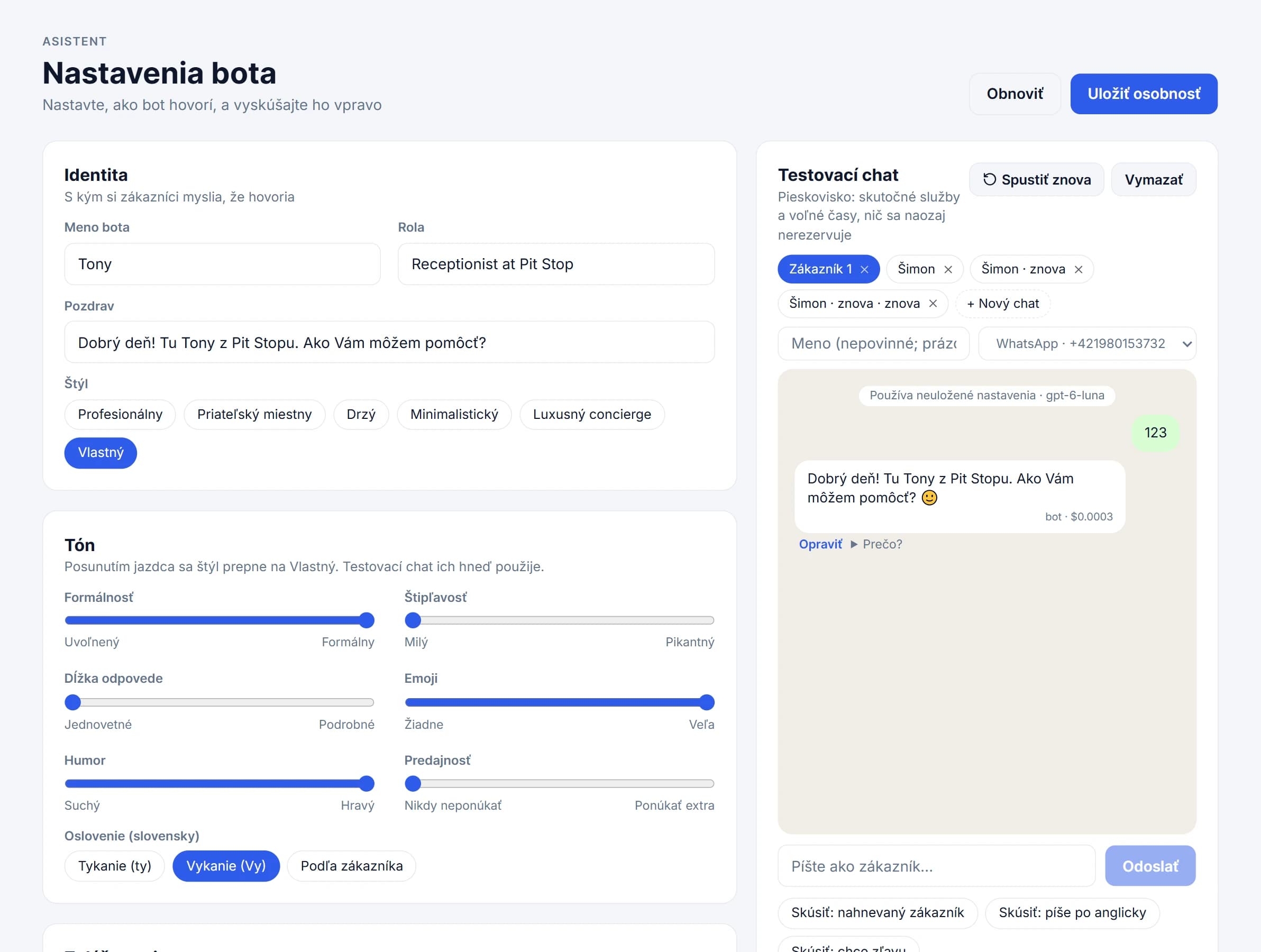The width and height of the screenshot is (1261, 952).
Task: Adjust the Humor slider
Action: pyautogui.click(x=220, y=784)
